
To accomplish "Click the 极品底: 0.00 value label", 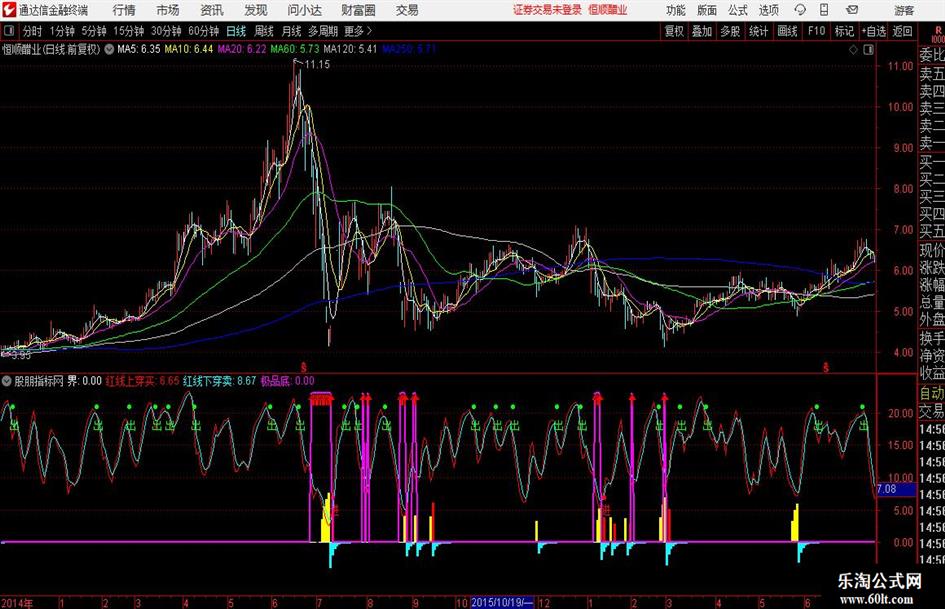I will (287, 381).
